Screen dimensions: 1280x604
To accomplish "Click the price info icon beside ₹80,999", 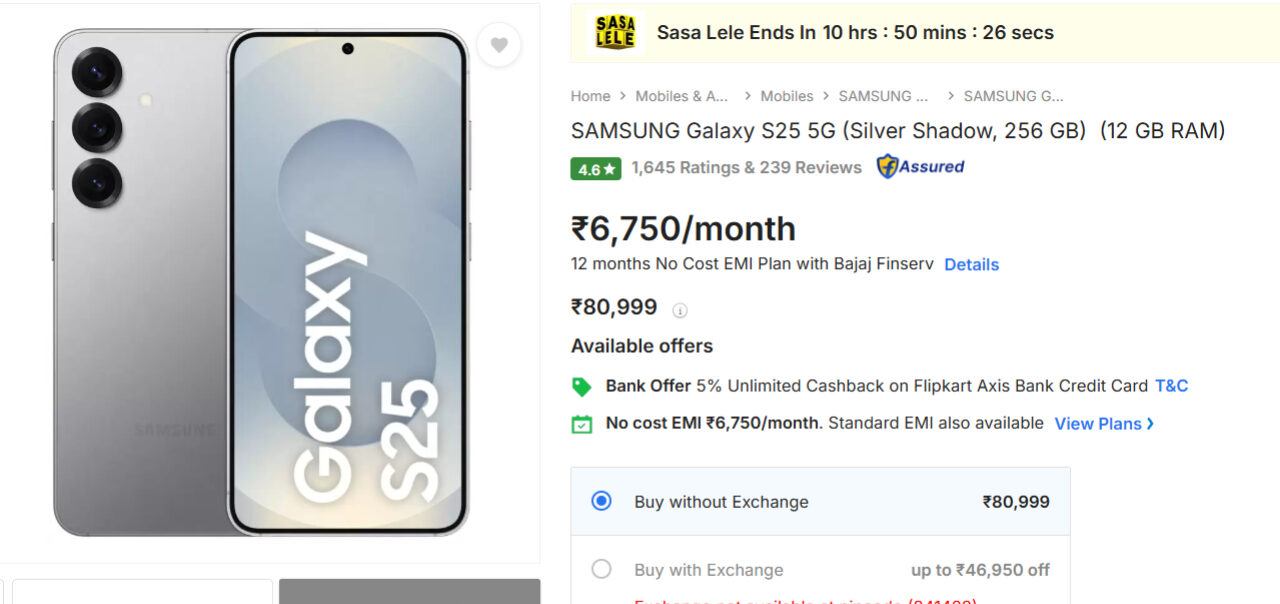I will click(680, 310).
